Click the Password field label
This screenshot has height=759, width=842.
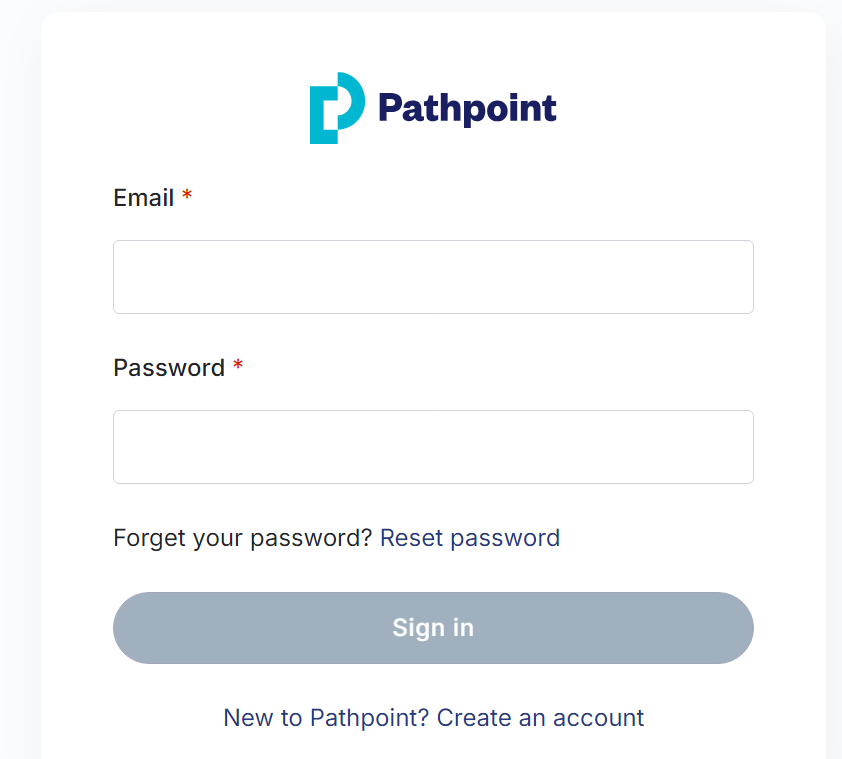point(169,368)
